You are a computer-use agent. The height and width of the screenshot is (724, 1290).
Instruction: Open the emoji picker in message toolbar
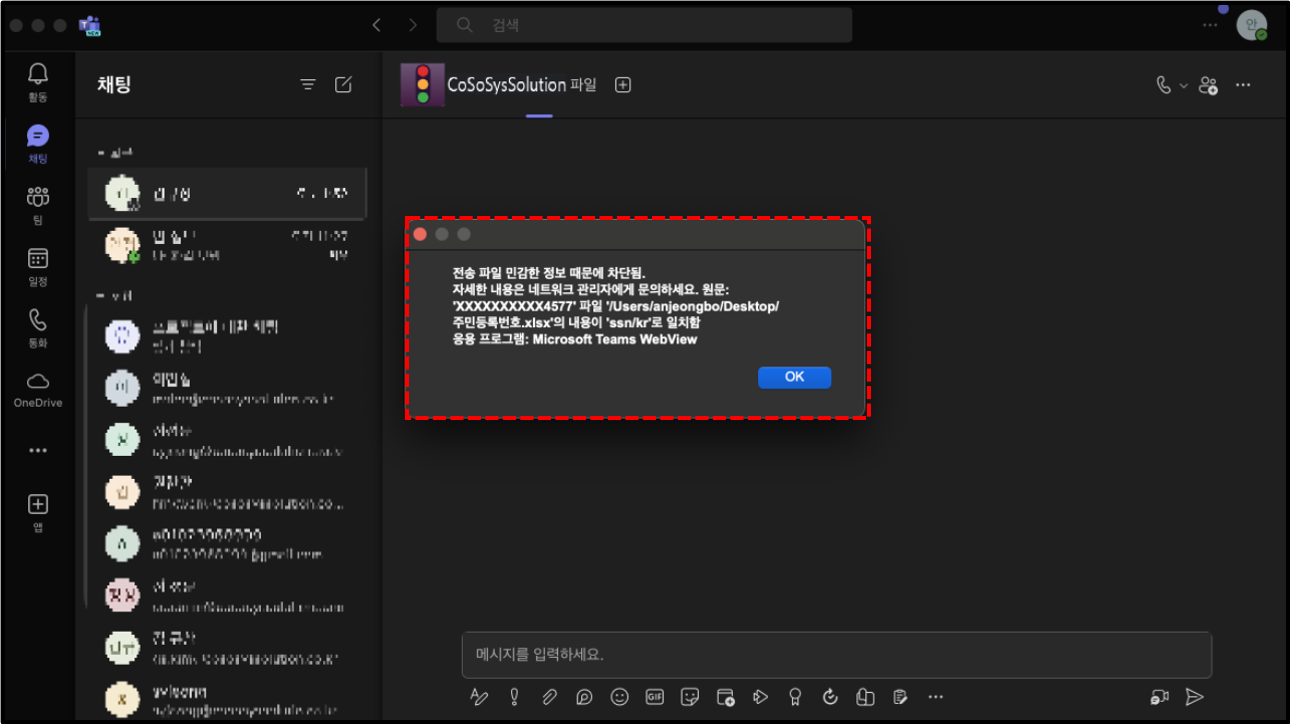619,697
